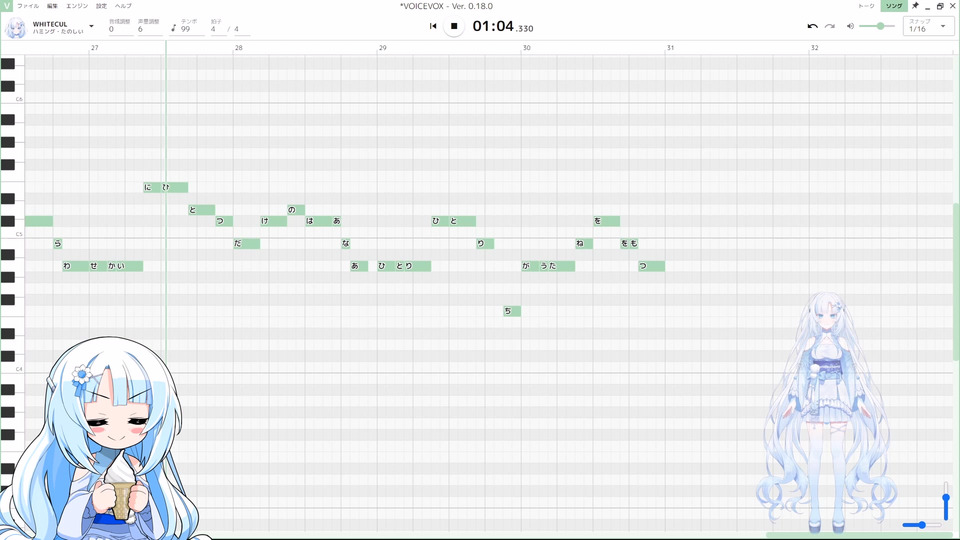Redo the last undone edit
960x540 pixels.
click(x=830, y=26)
